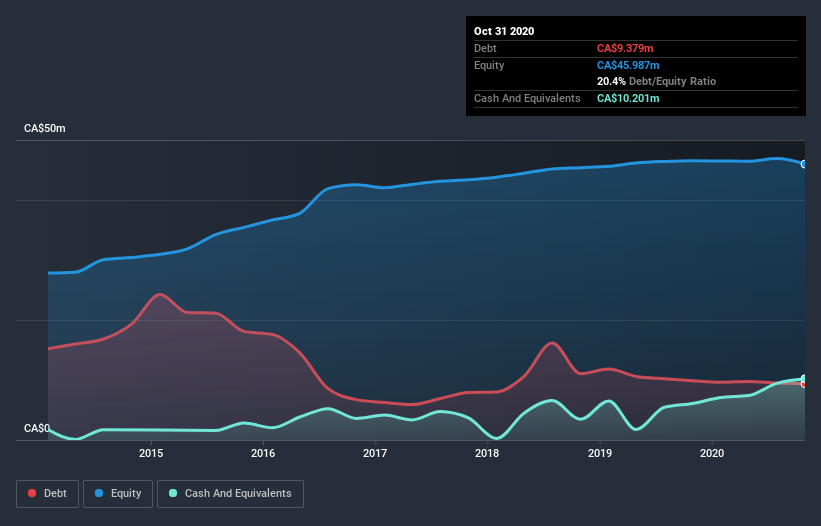Click the Oct 31 2020 tooltip date
The width and height of the screenshot is (821, 526).
[x=504, y=31]
